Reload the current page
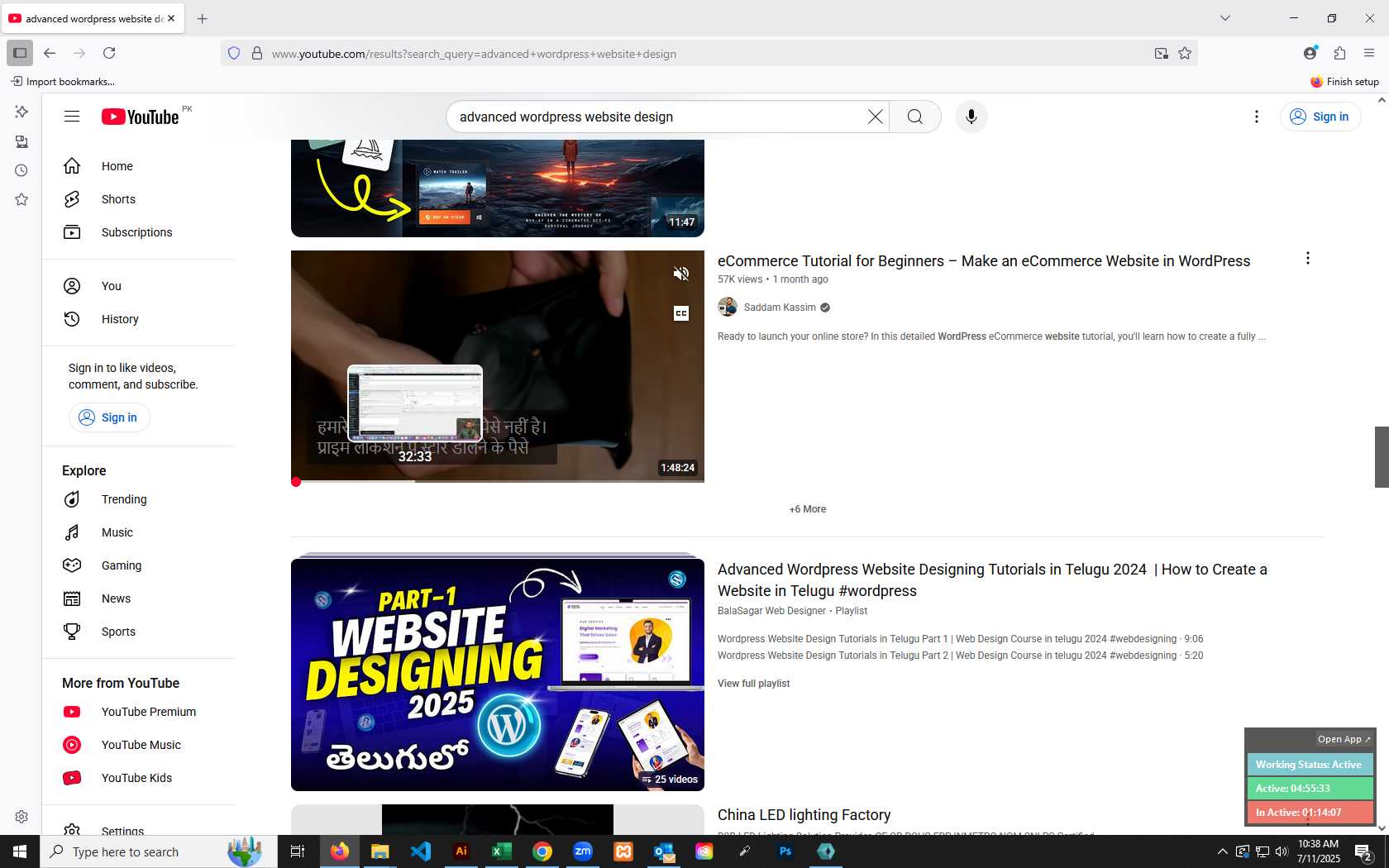 point(109,53)
